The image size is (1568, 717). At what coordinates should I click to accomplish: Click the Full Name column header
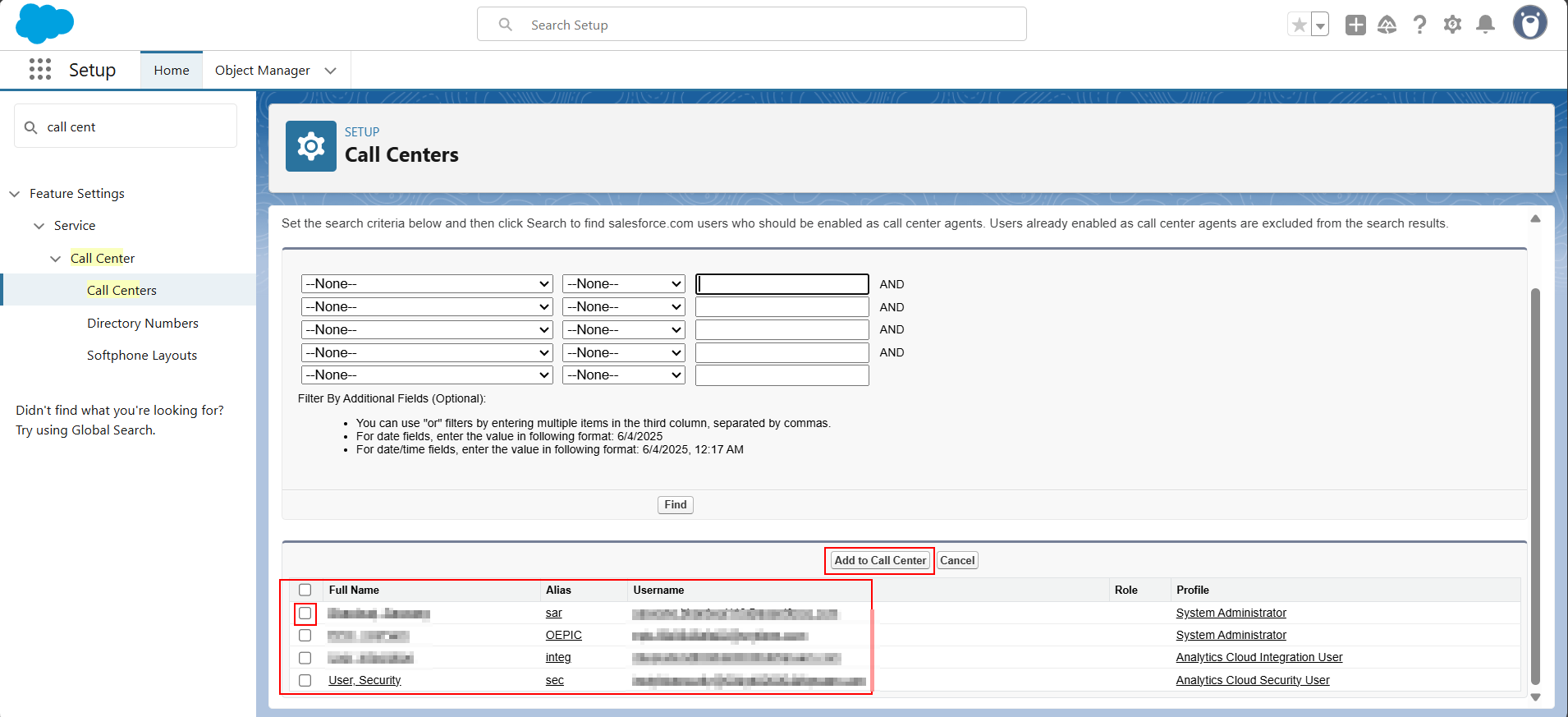354,591
